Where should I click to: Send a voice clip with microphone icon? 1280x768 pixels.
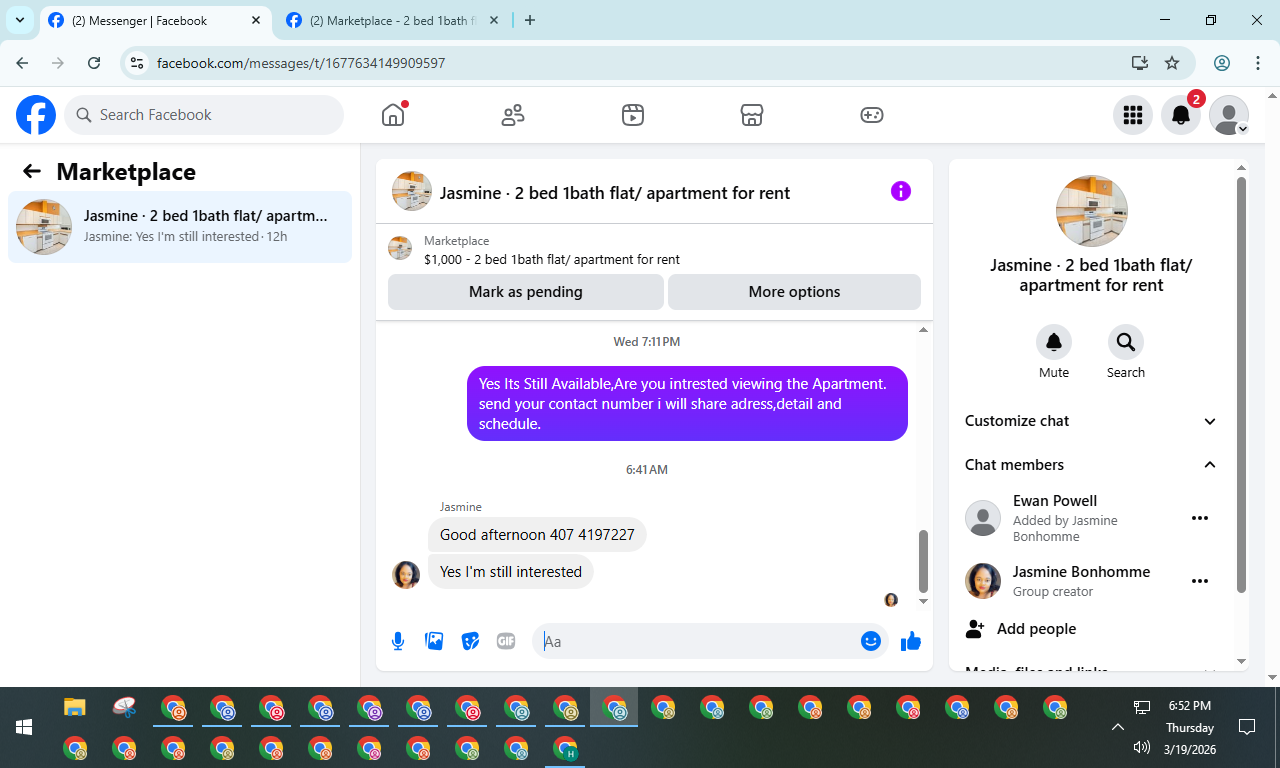tap(398, 641)
